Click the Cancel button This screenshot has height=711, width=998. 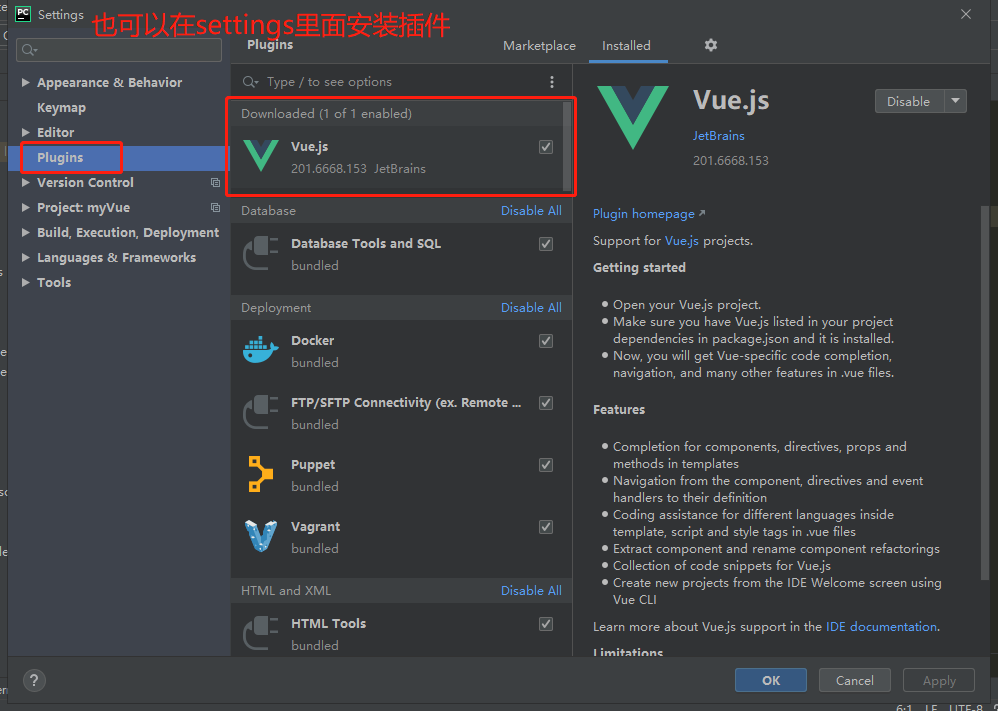coord(855,680)
